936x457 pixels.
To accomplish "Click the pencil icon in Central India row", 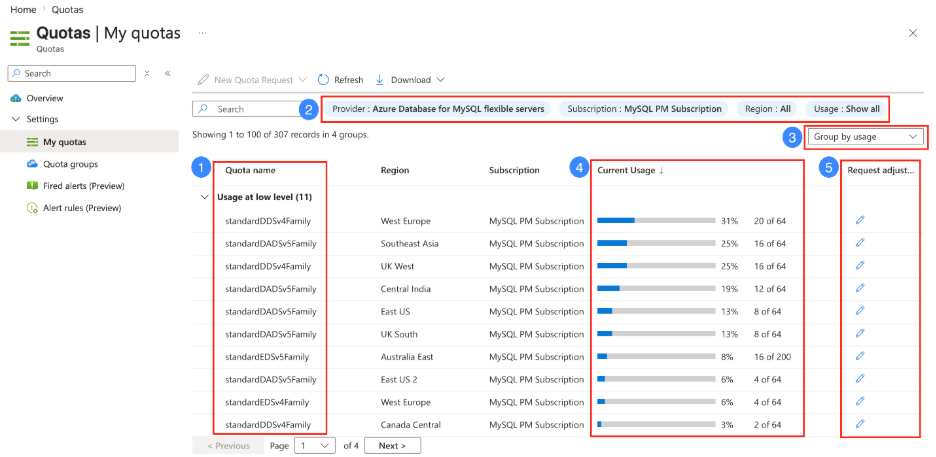I will click(860, 288).
